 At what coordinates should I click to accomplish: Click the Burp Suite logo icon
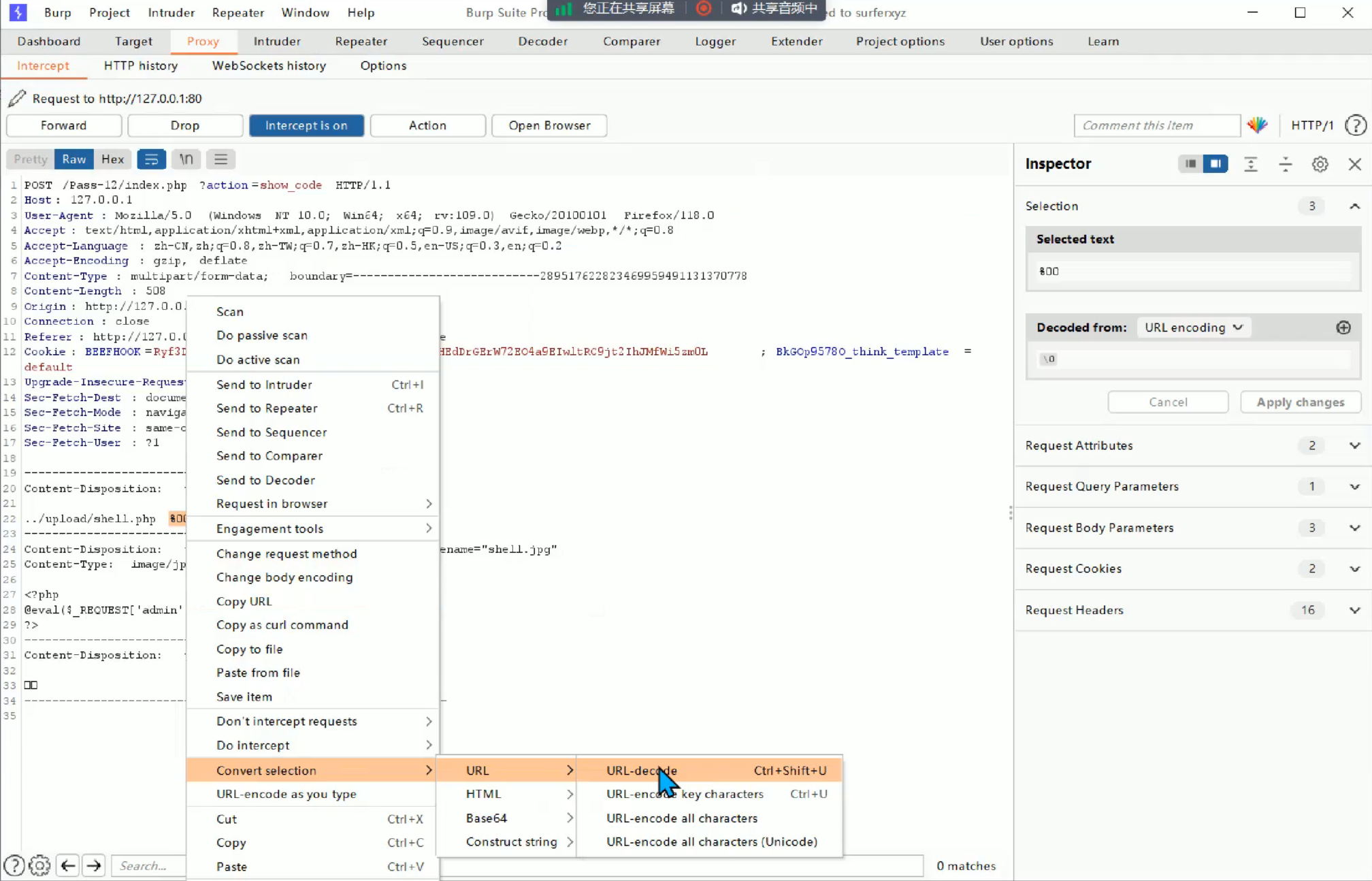point(18,12)
